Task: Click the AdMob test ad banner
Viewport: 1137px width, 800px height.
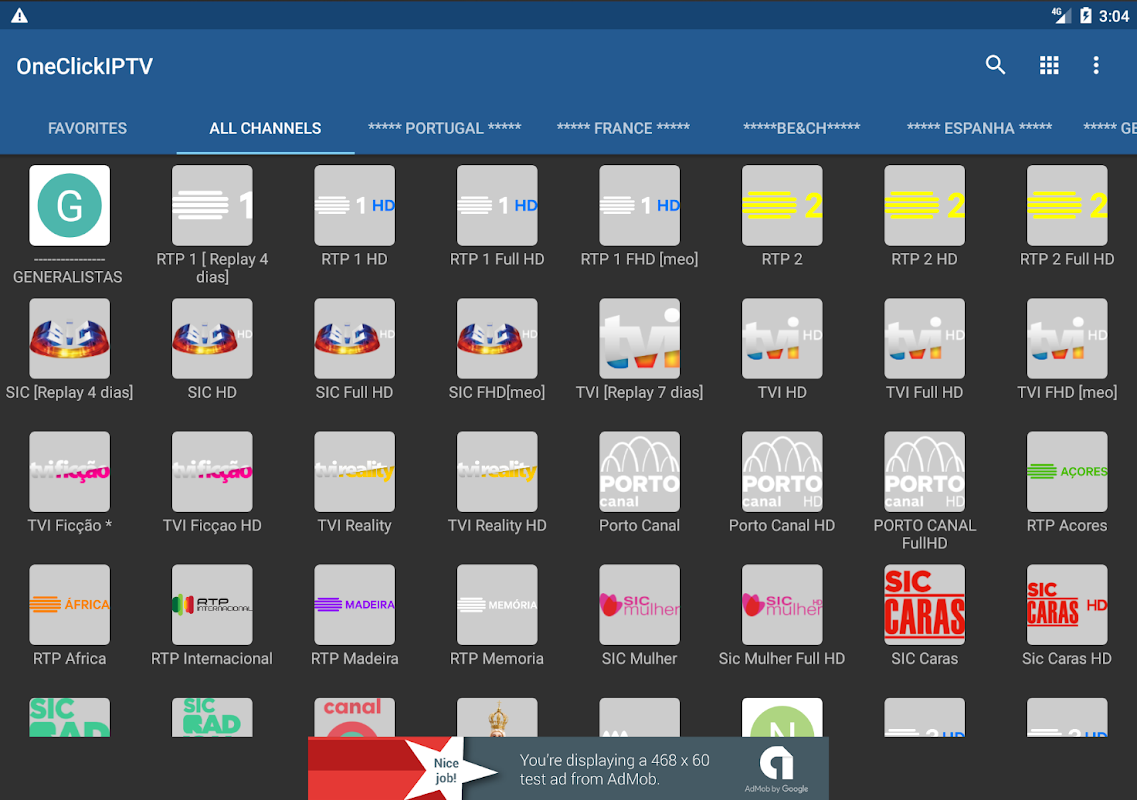Action: coord(568,769)
